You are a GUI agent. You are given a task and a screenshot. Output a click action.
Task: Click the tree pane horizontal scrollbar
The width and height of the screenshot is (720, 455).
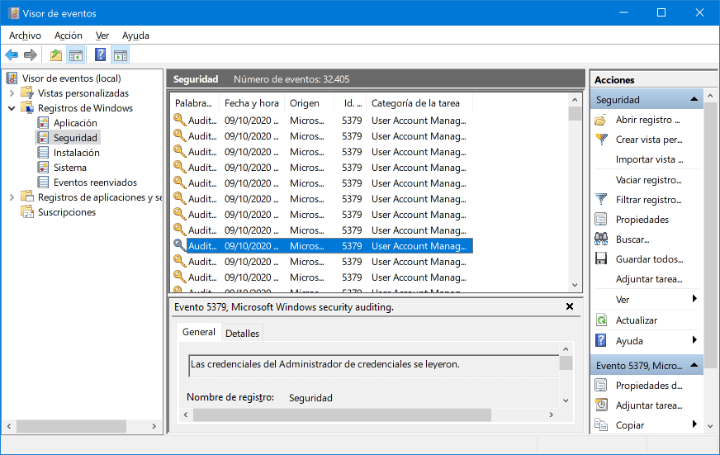pyautogui.click(x=72, y=427)
